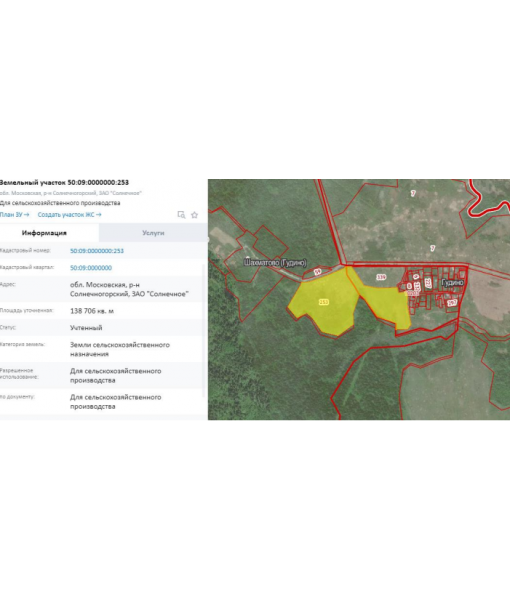The height and width of the screenshot is (600, 510).
Task: Click the right yellow highlighted parcel section
Action: [385, 304]
